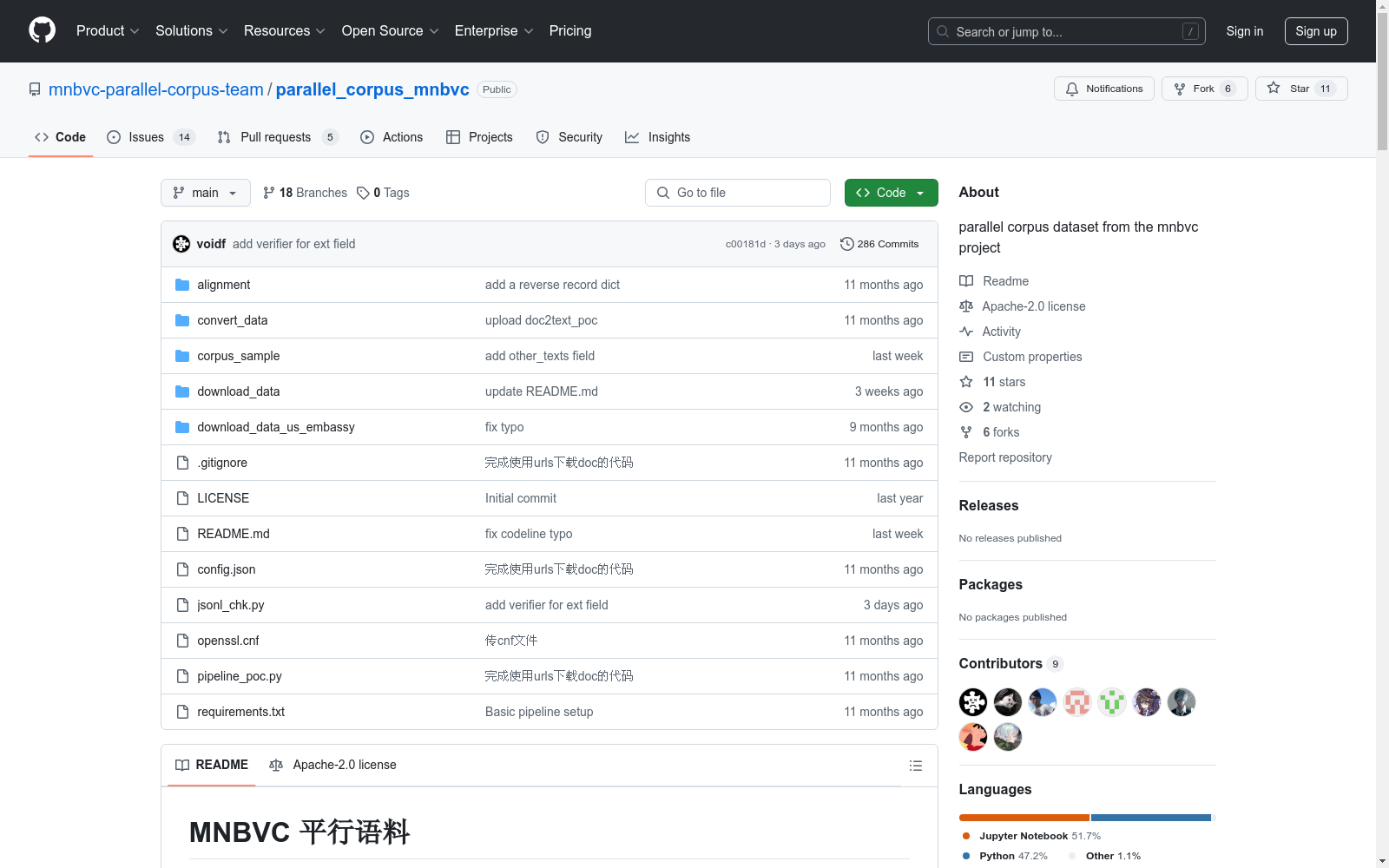Select the corpus_sample folder icon
Viewport: 1389px width, 868px height.
[x=182, y=356]
